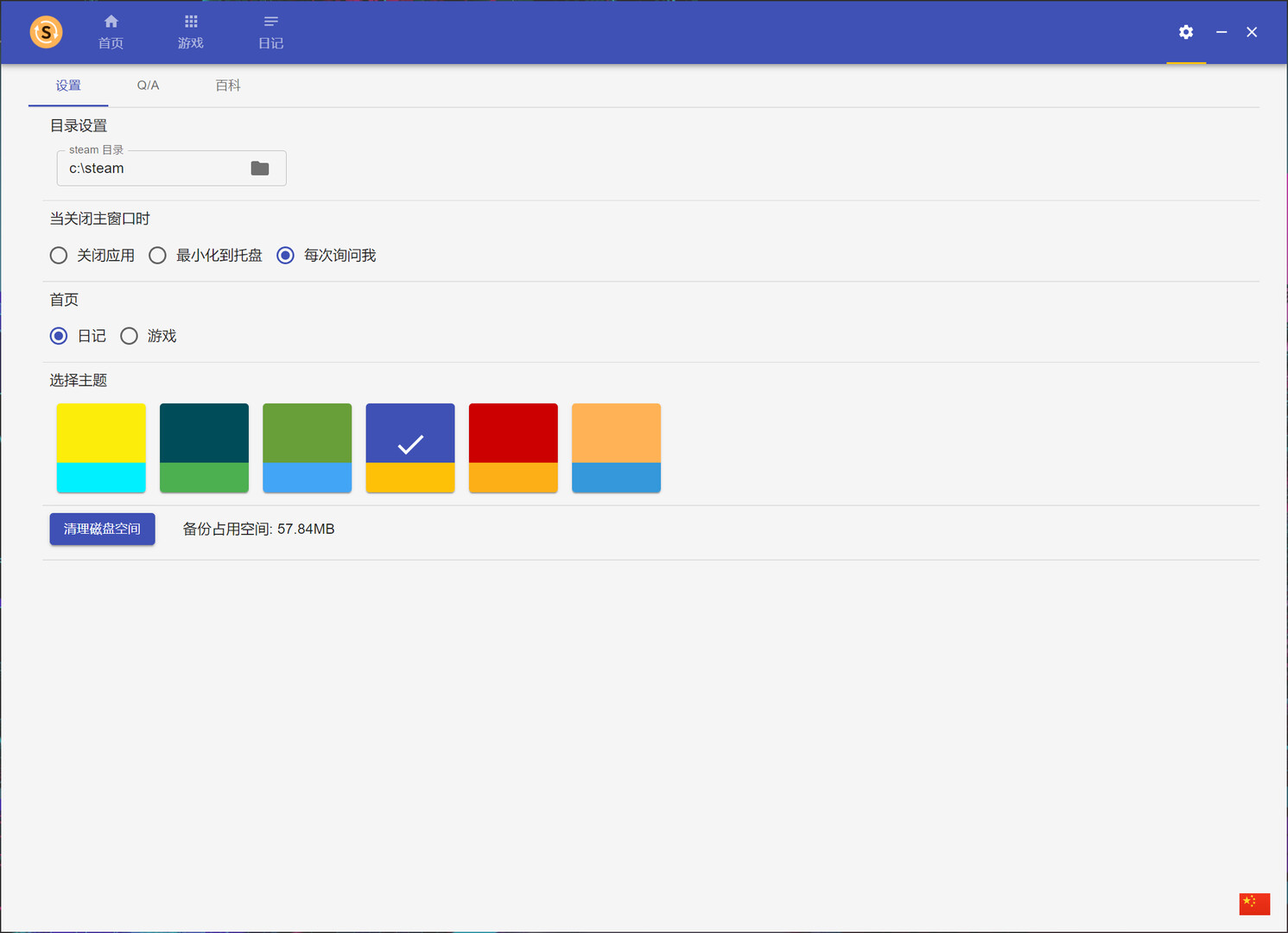Pick the light orange and blue theme

coord(616,447)
